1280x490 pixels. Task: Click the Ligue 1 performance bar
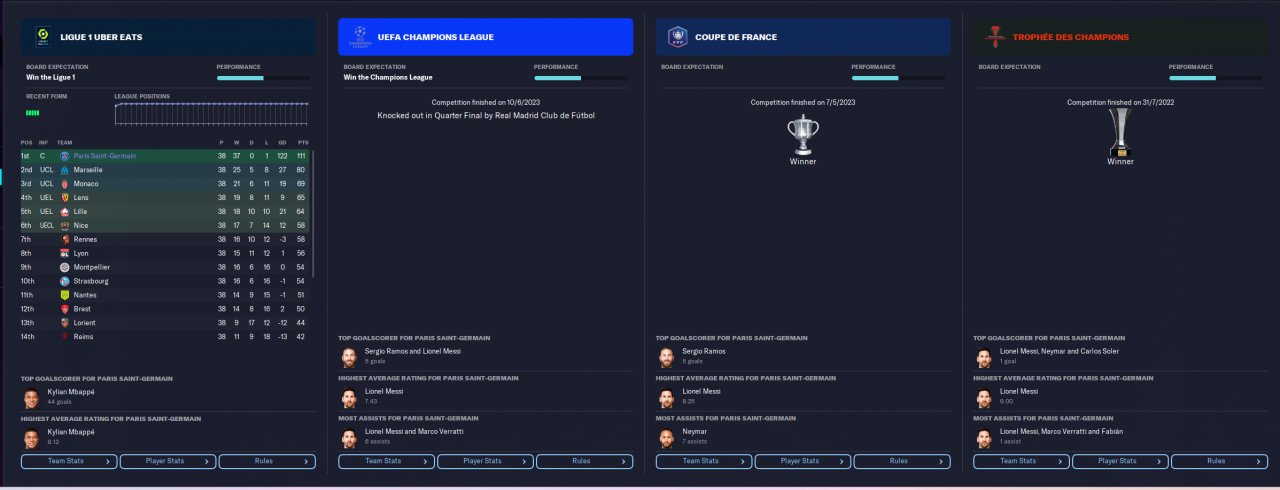264,77
